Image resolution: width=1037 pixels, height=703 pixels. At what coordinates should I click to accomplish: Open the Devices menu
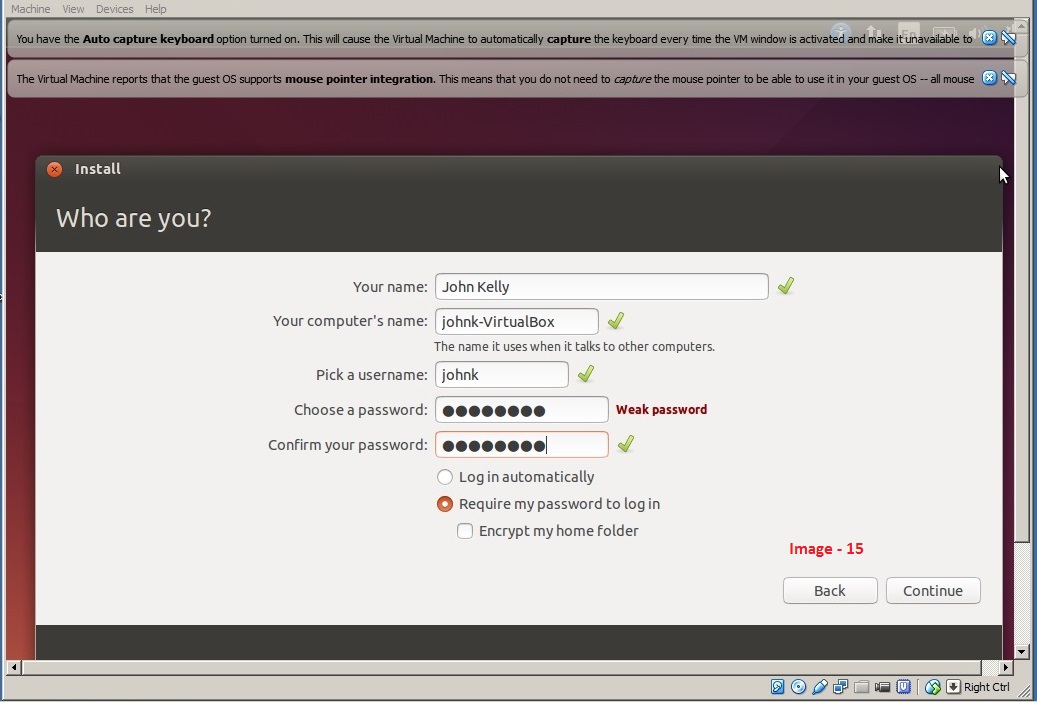click(114, 9)
